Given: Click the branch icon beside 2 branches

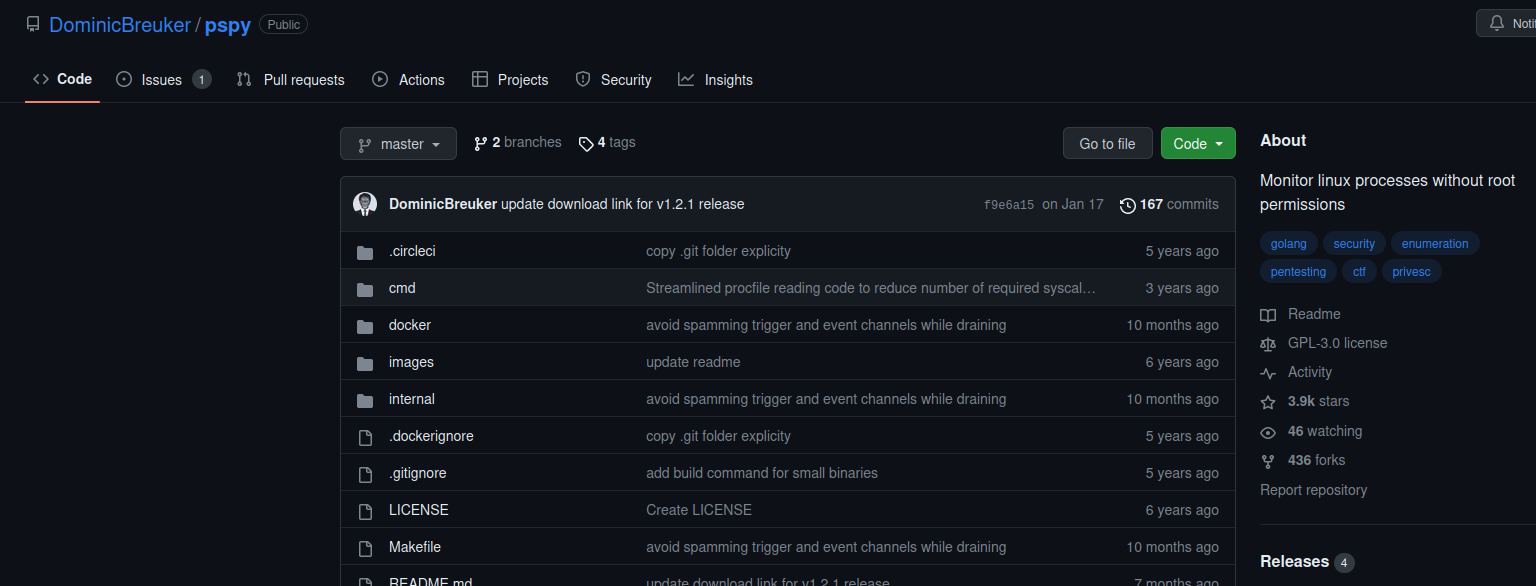Looking at the screenshot, I should click(481, 144).
